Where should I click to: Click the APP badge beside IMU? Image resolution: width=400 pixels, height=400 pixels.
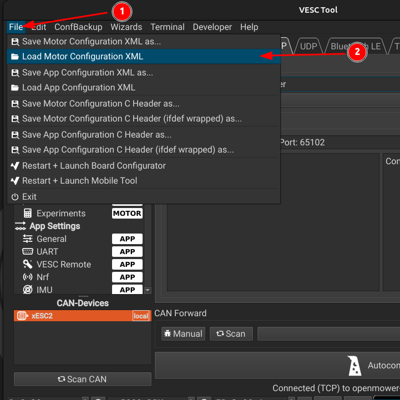(x=127, y=289)
